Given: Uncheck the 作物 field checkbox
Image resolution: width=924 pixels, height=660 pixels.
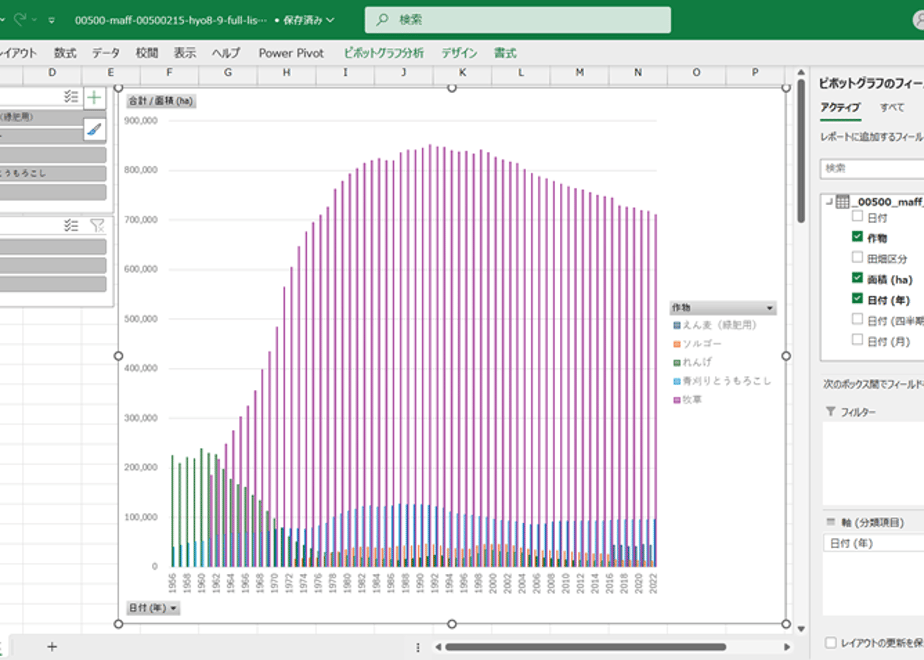Looking at the screenshot, I should click(857, 236).
